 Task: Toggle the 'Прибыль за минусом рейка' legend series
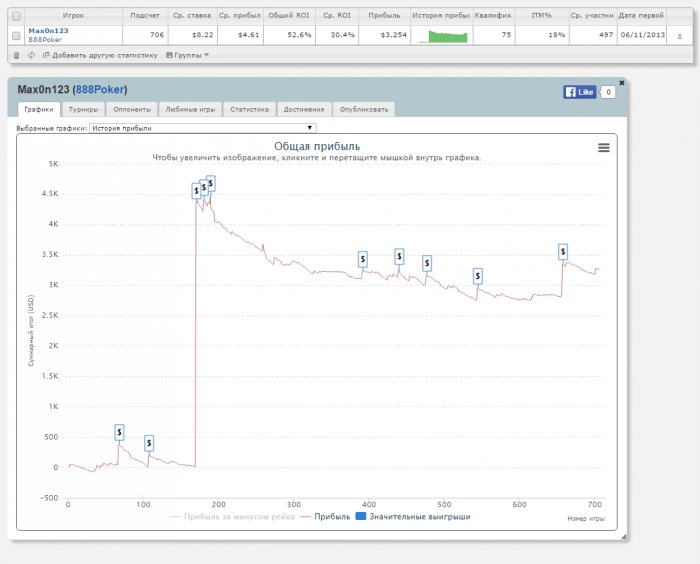[231, 517]
